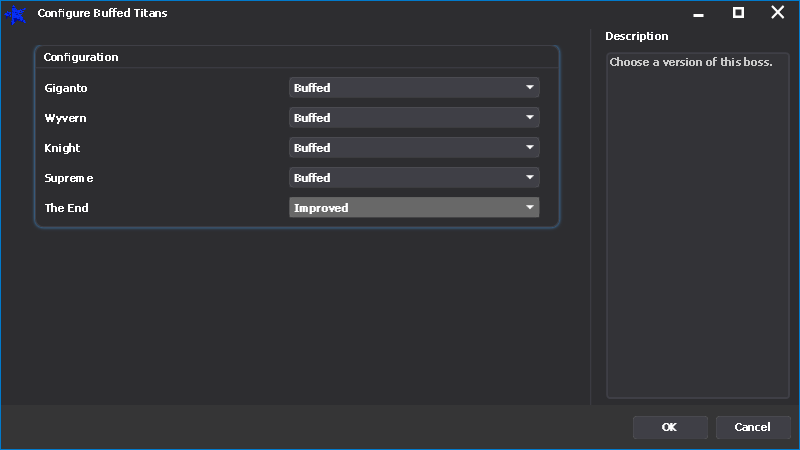Select the Knight label
The height and width of the screenshot is (450, 800).
pyautogui.click(x=62, y=148)
